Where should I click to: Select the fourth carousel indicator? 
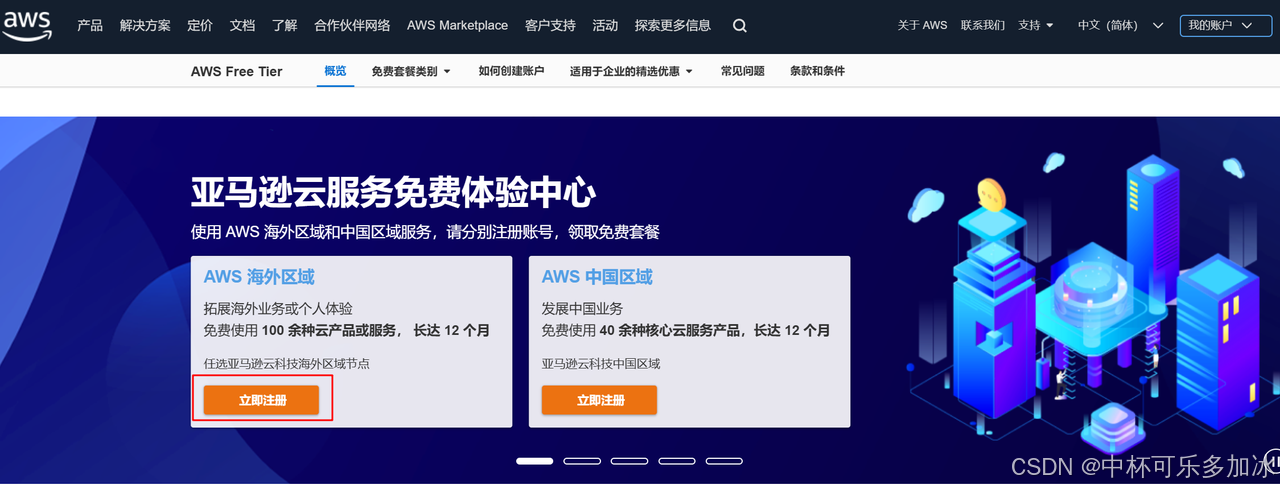pyautogui.click(x=677, y=461)
